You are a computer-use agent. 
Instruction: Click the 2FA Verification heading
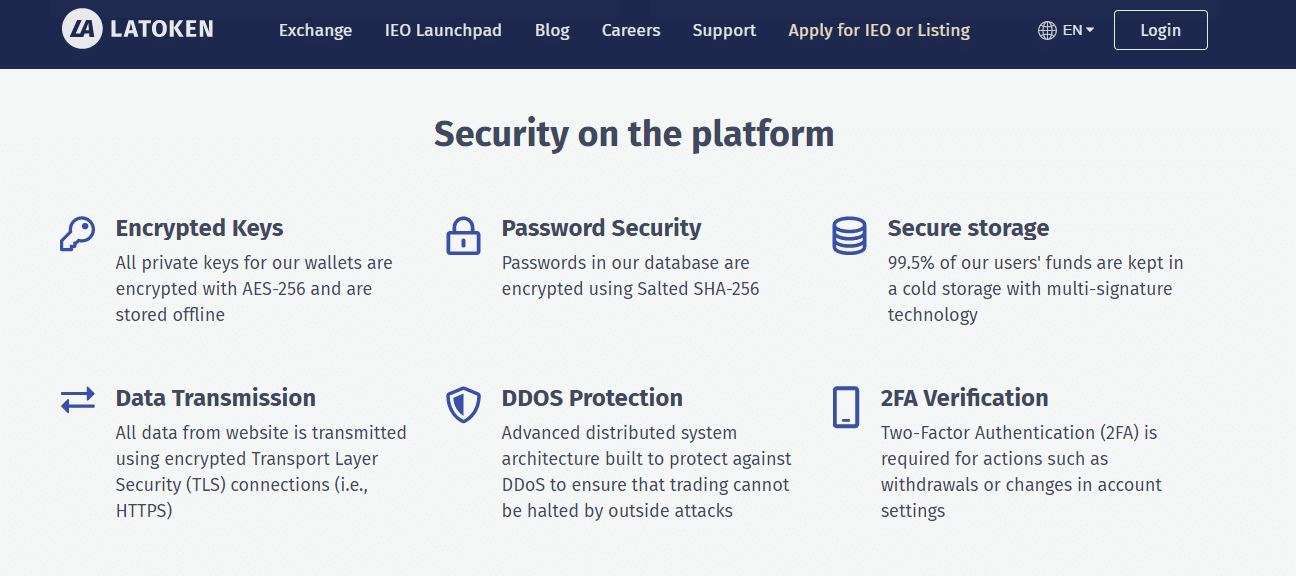tap(964, 398)
